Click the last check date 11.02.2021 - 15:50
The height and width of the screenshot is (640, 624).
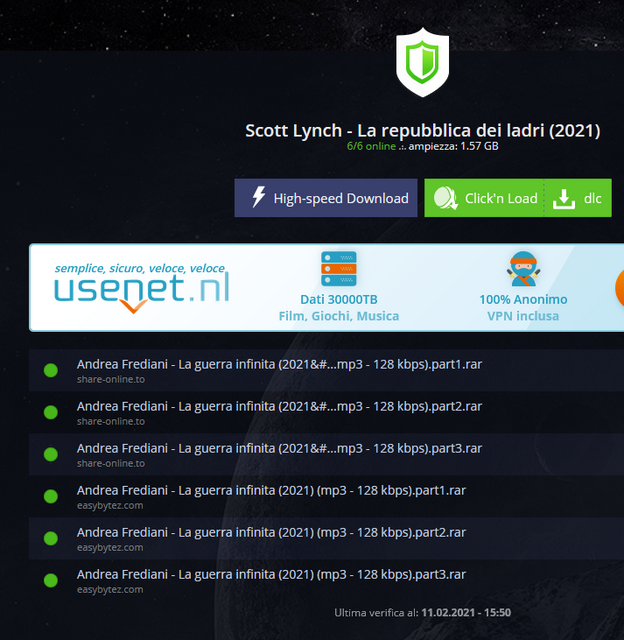(x=466, y=613)
